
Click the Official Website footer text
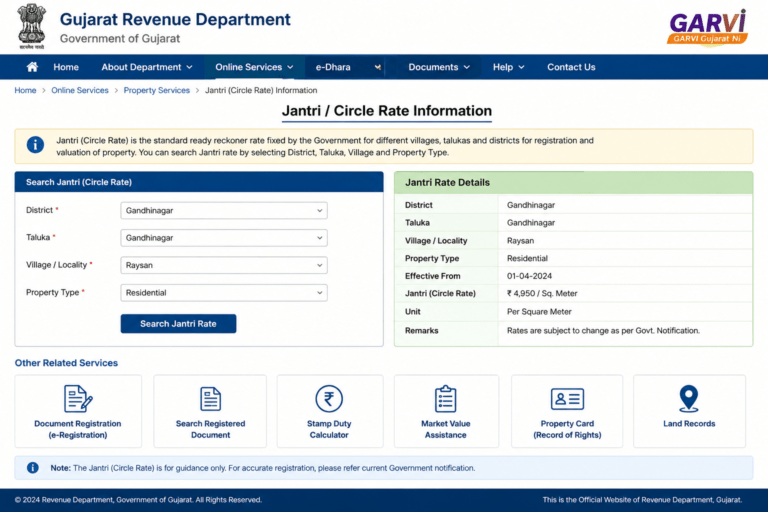coord(642,500)
